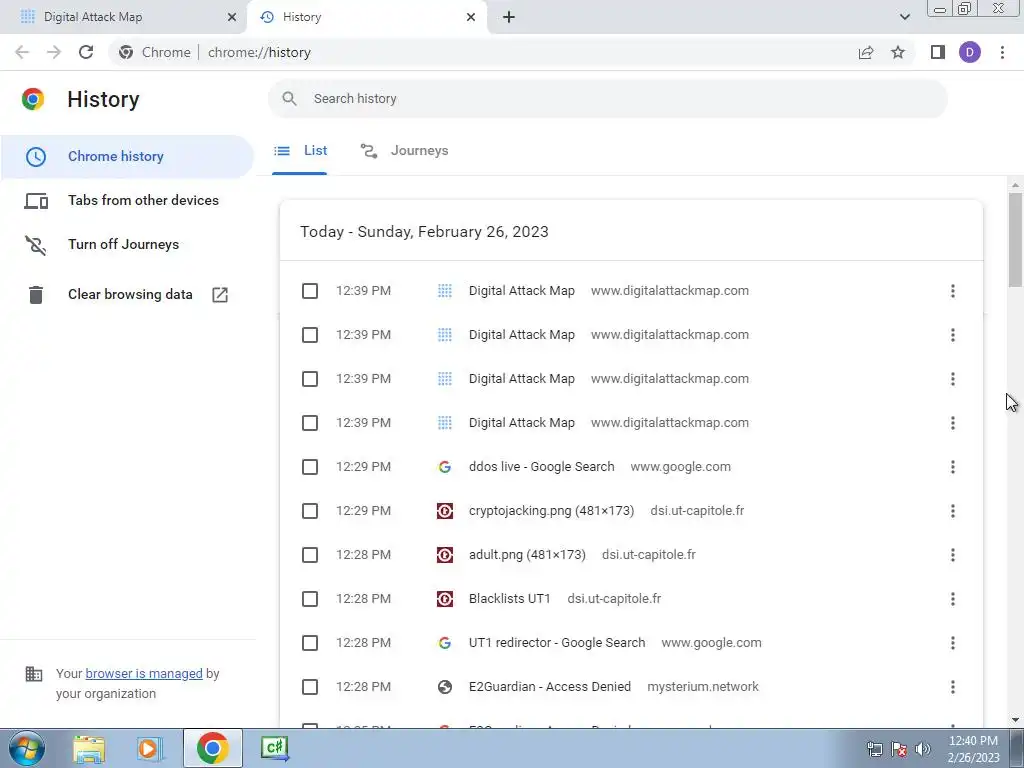
Task: Open the Blacklists UT1 history link
Action: (509, 599)
